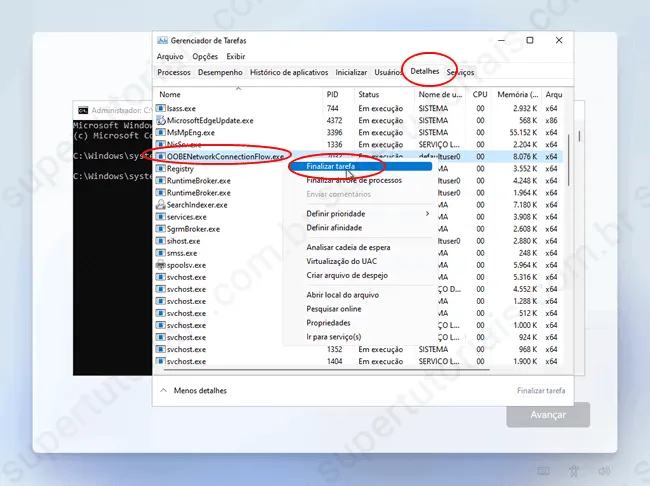Switch to the Detalhes tab

[x=424, y=71]
